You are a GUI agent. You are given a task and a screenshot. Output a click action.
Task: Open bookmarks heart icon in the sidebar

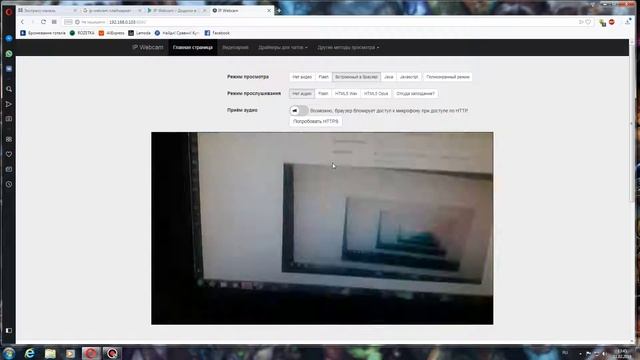(9, 154)
